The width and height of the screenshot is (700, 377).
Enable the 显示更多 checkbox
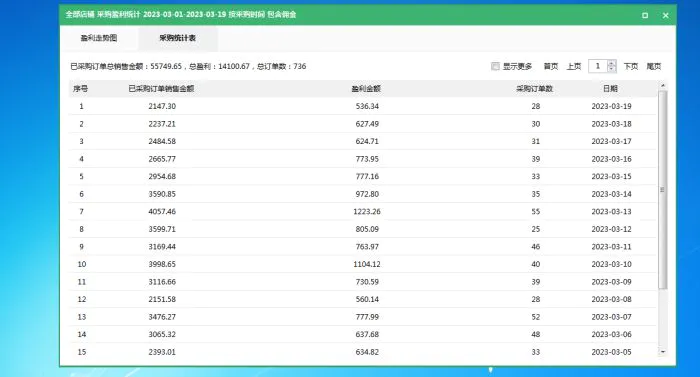click(495, 66)
